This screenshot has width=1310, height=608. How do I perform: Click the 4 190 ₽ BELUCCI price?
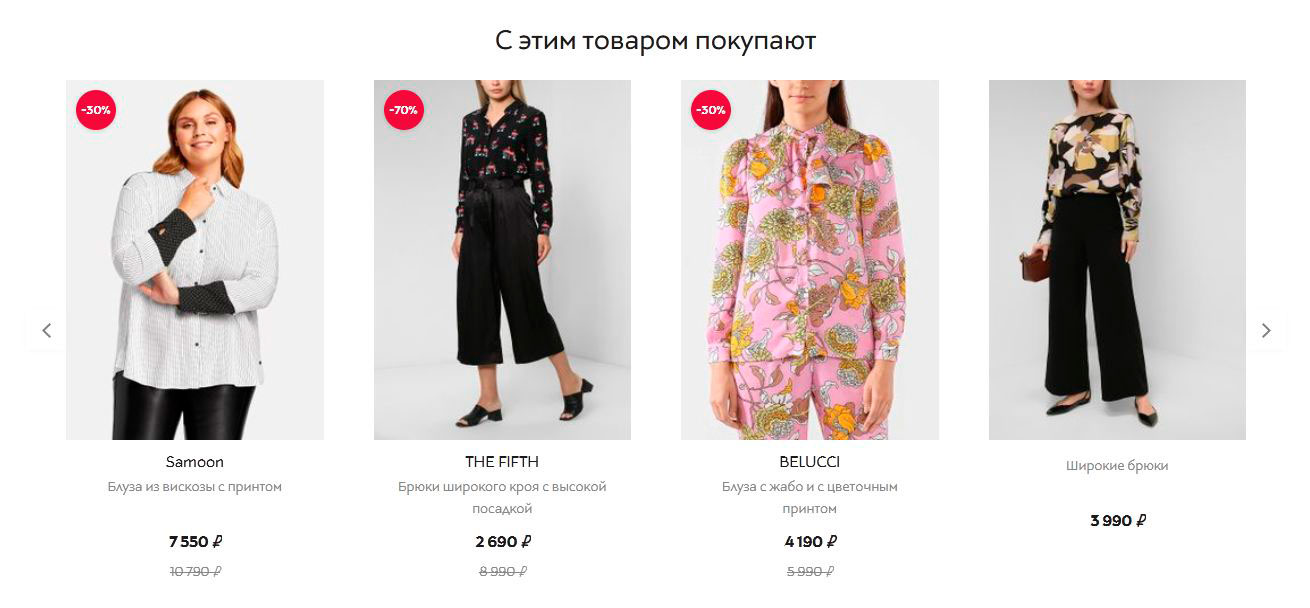coord(810,542)
